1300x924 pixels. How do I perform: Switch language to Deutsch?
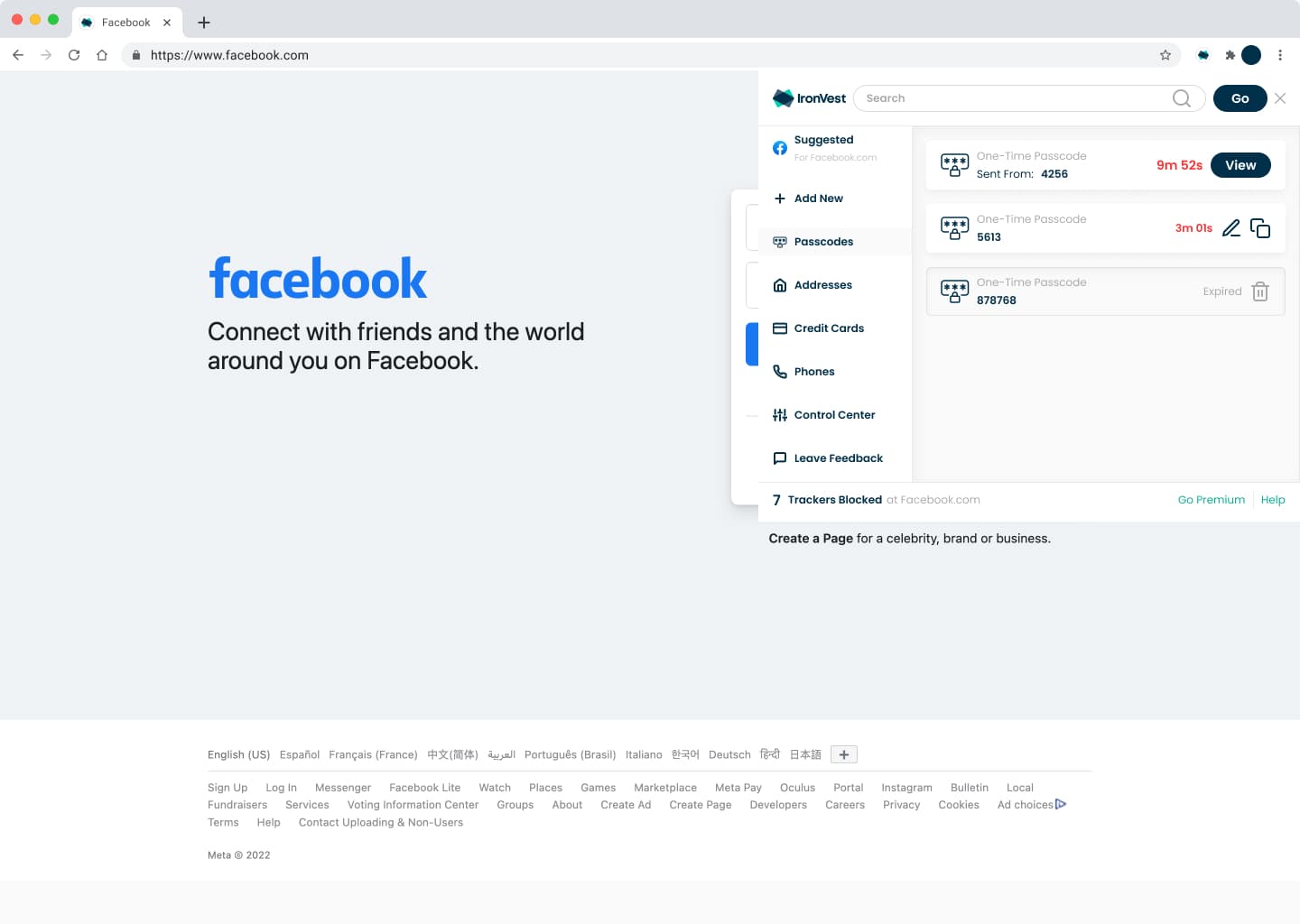click(729, 754)
